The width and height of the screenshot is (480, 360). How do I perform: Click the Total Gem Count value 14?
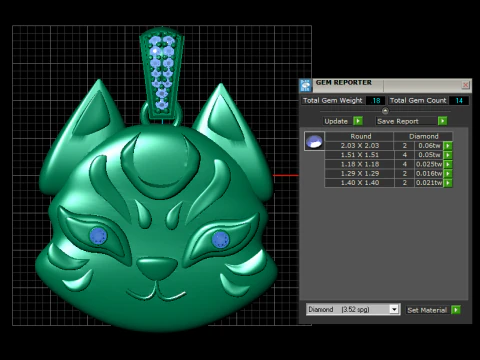pyautogui.click(x=459, y=100)
